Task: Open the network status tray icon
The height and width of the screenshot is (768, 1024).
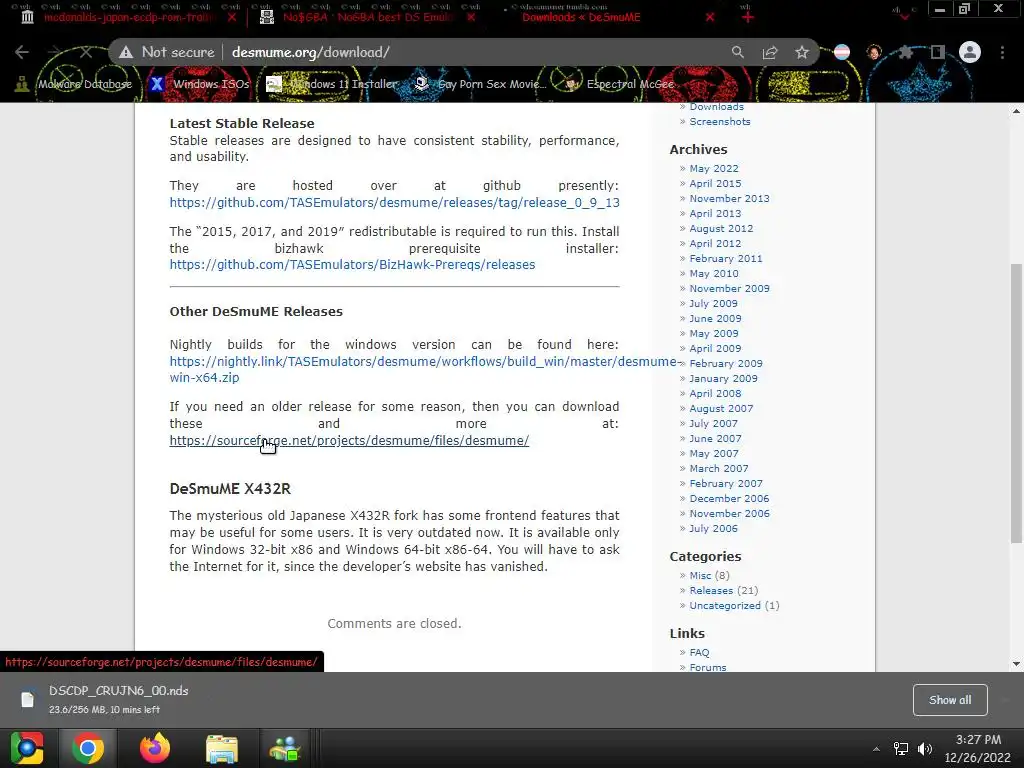Action: coord(901,749)
